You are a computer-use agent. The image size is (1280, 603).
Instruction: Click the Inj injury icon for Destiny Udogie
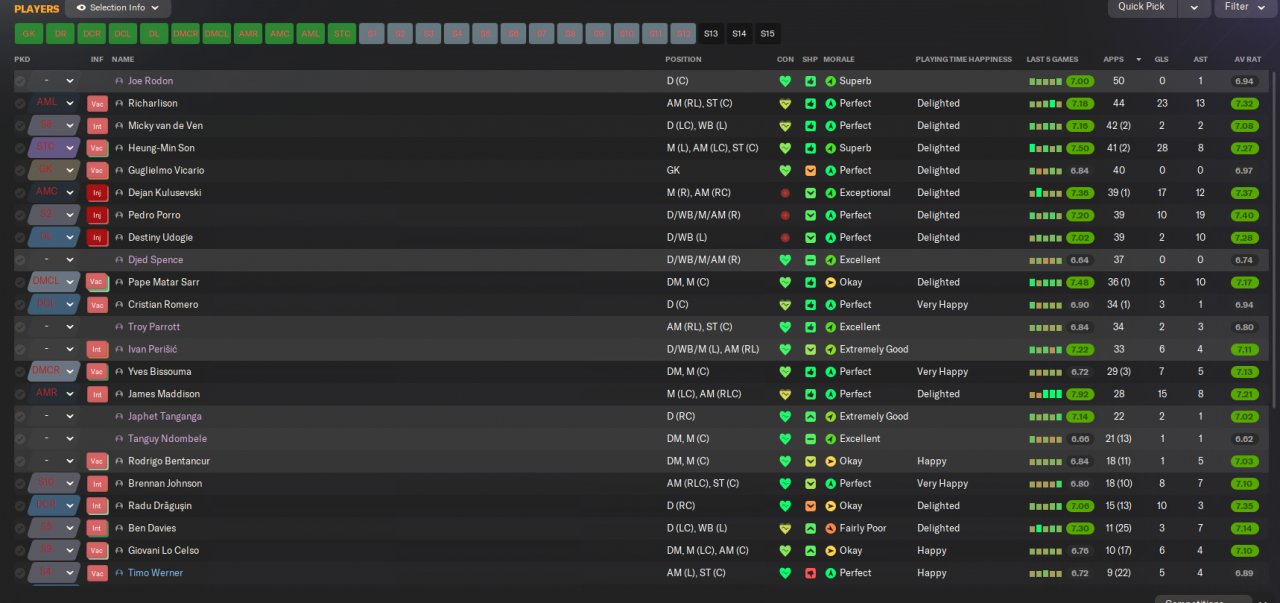97,238
